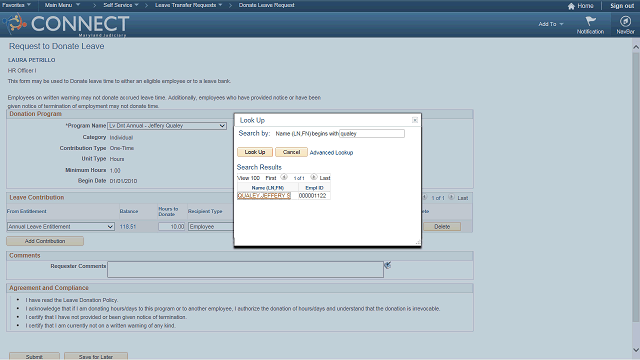The height and width of the screenshot is (360, 640).
Task: Click the Hours to Donate field
Action: tap(171, 227)
